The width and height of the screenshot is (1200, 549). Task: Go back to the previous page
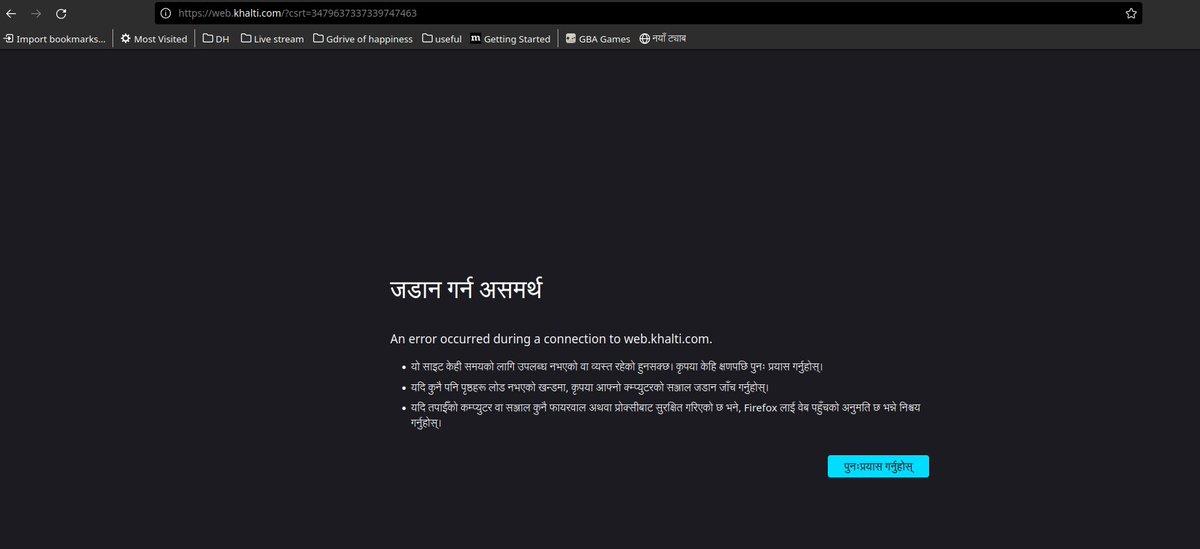coord(11,13)
